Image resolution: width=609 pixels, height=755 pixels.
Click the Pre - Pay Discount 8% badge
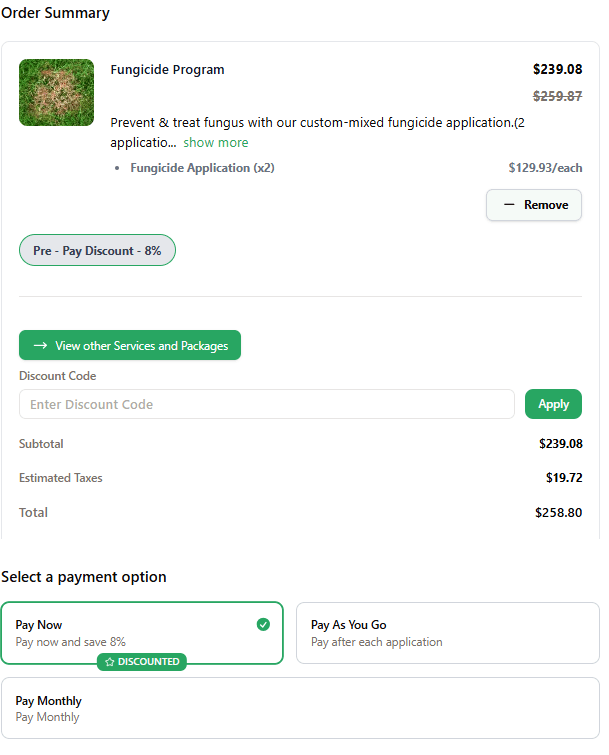97,251
